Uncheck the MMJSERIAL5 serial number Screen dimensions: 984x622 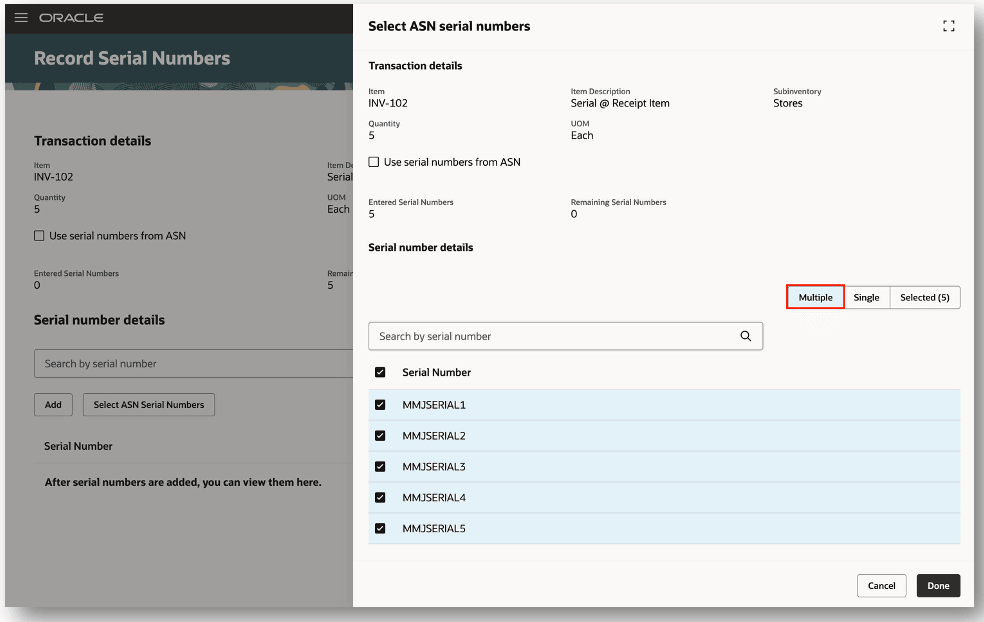click(380, 528)
